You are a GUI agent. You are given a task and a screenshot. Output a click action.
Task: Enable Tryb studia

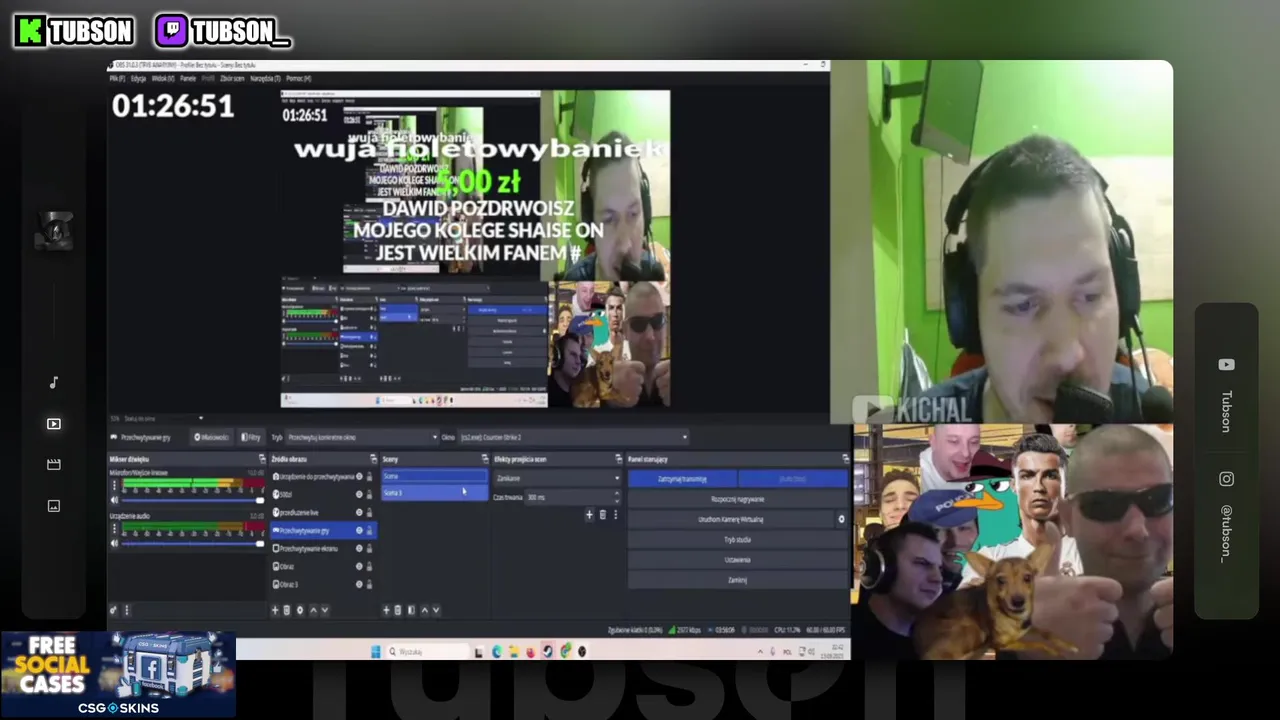(738, 540)
